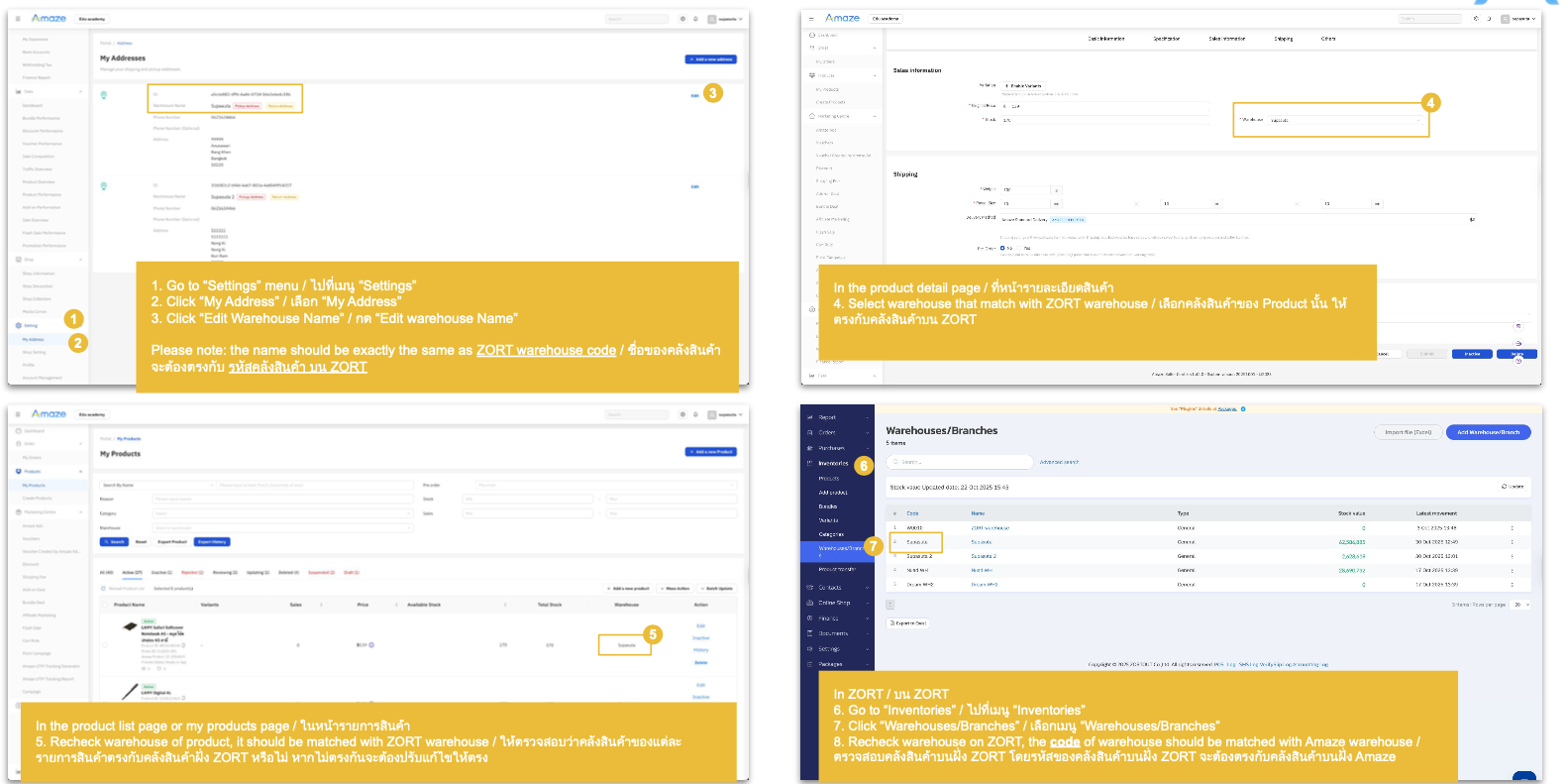The height and width of the screenshot is (784, 1568).
Task: Open the Search By Name dropdown in My Products
Action: (x=157, y=486)
